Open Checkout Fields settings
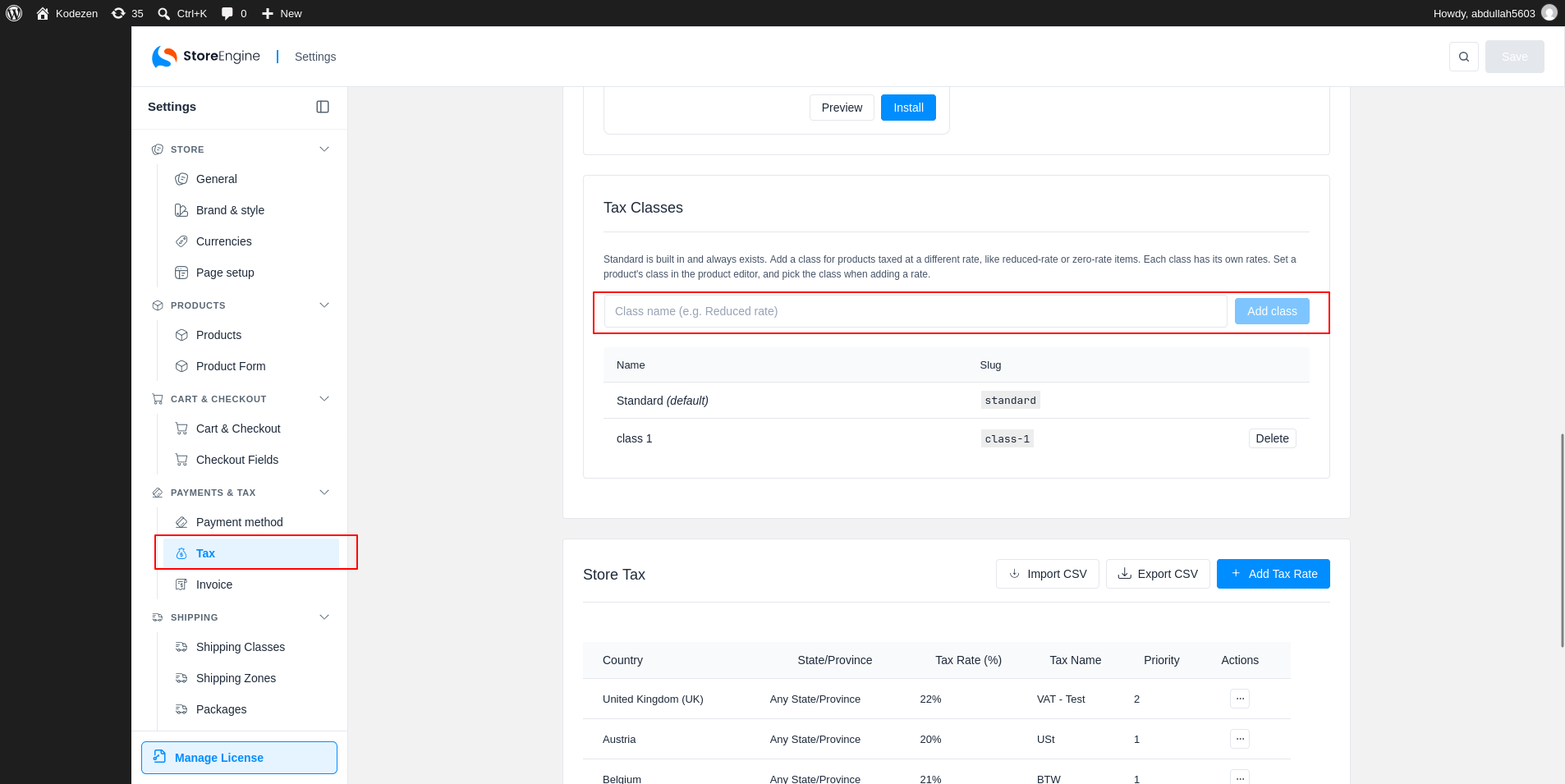This screenshot has width=1565, height=784. 251,460
